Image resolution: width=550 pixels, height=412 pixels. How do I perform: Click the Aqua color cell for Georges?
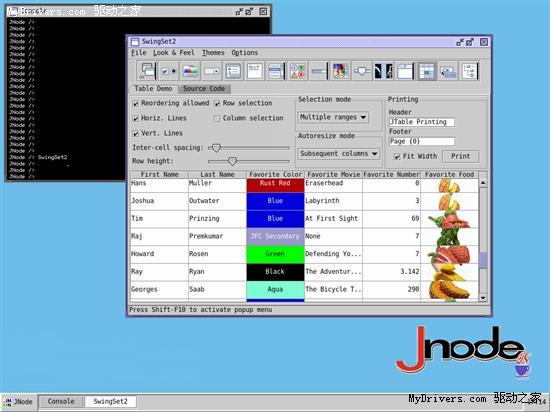[275, 290]
